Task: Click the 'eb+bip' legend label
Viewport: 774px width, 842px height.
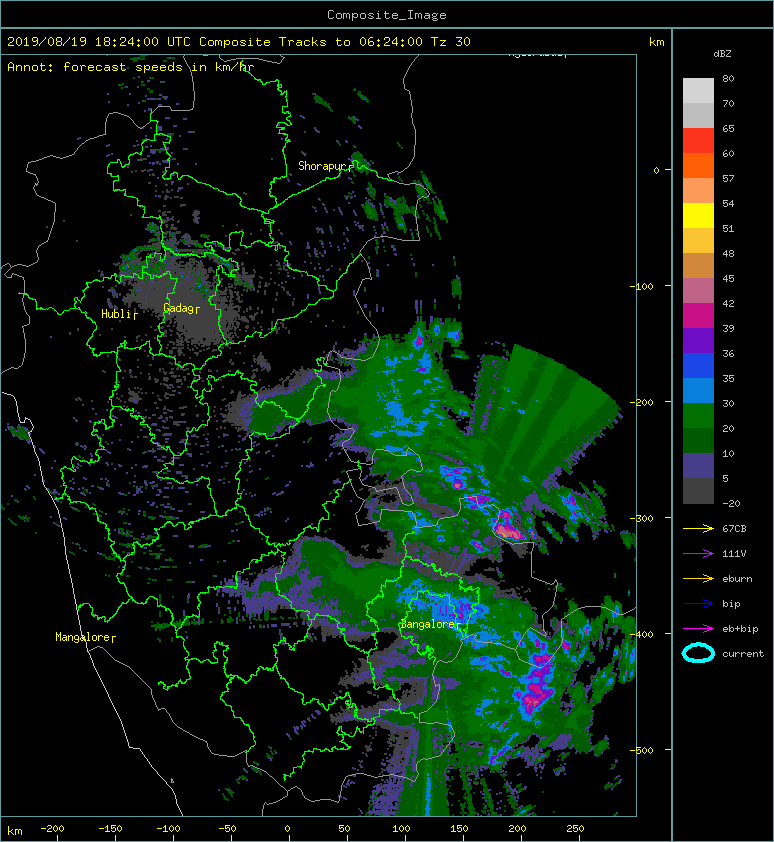Action: click(x=740, y=628)
